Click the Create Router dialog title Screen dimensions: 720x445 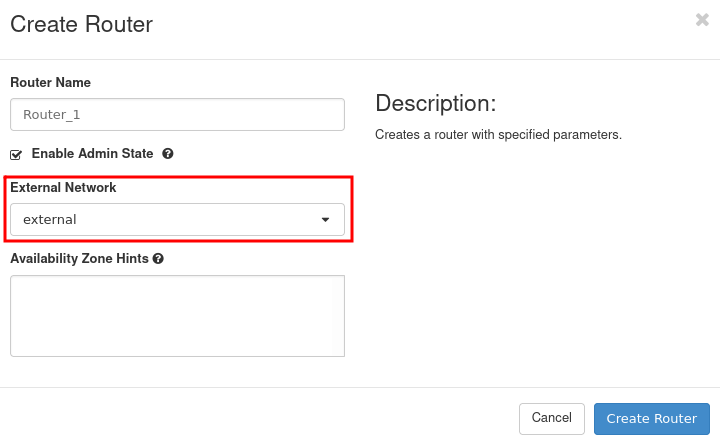(82, 24)
